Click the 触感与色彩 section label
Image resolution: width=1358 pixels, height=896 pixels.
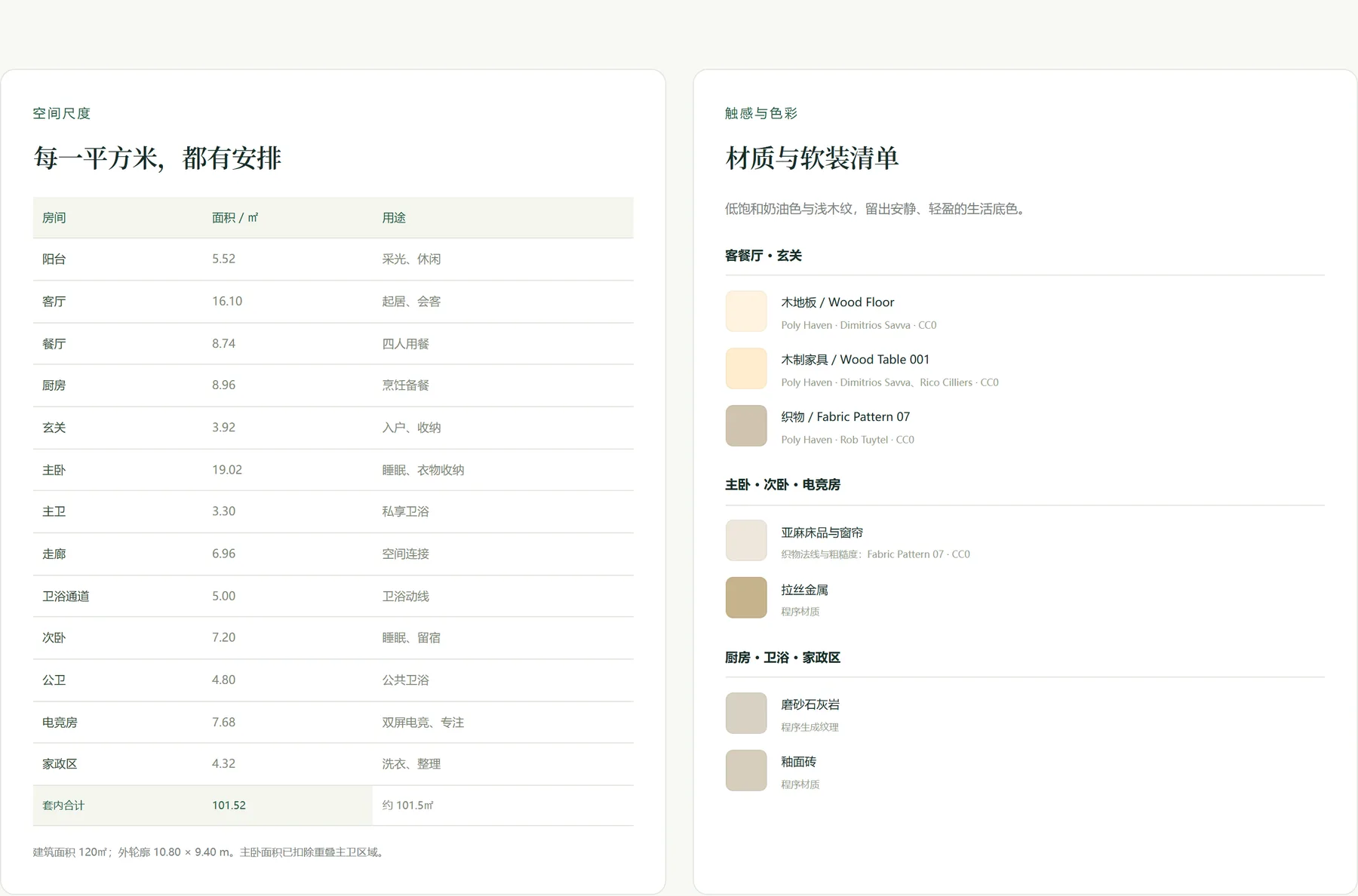coord(761,113)
